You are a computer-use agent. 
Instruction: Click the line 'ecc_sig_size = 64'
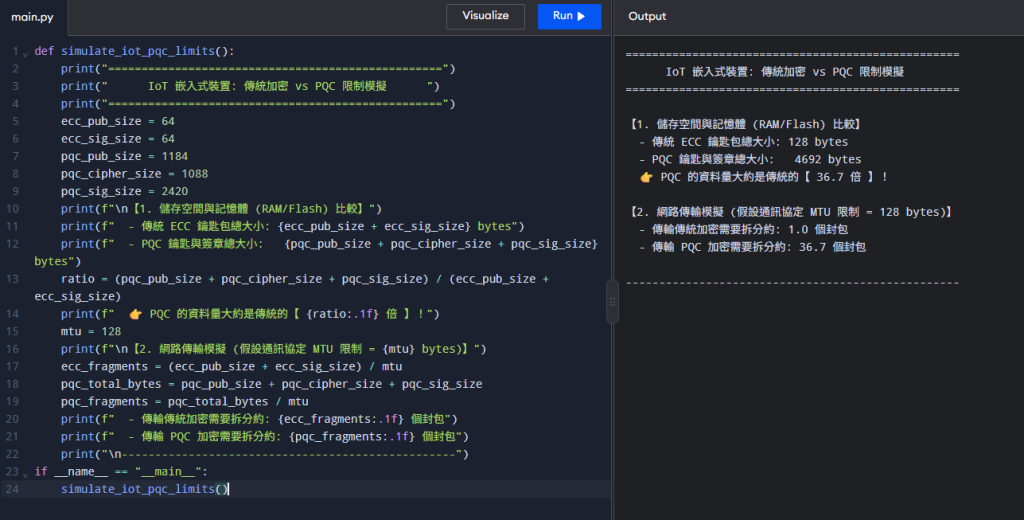(x=118, y=138)
